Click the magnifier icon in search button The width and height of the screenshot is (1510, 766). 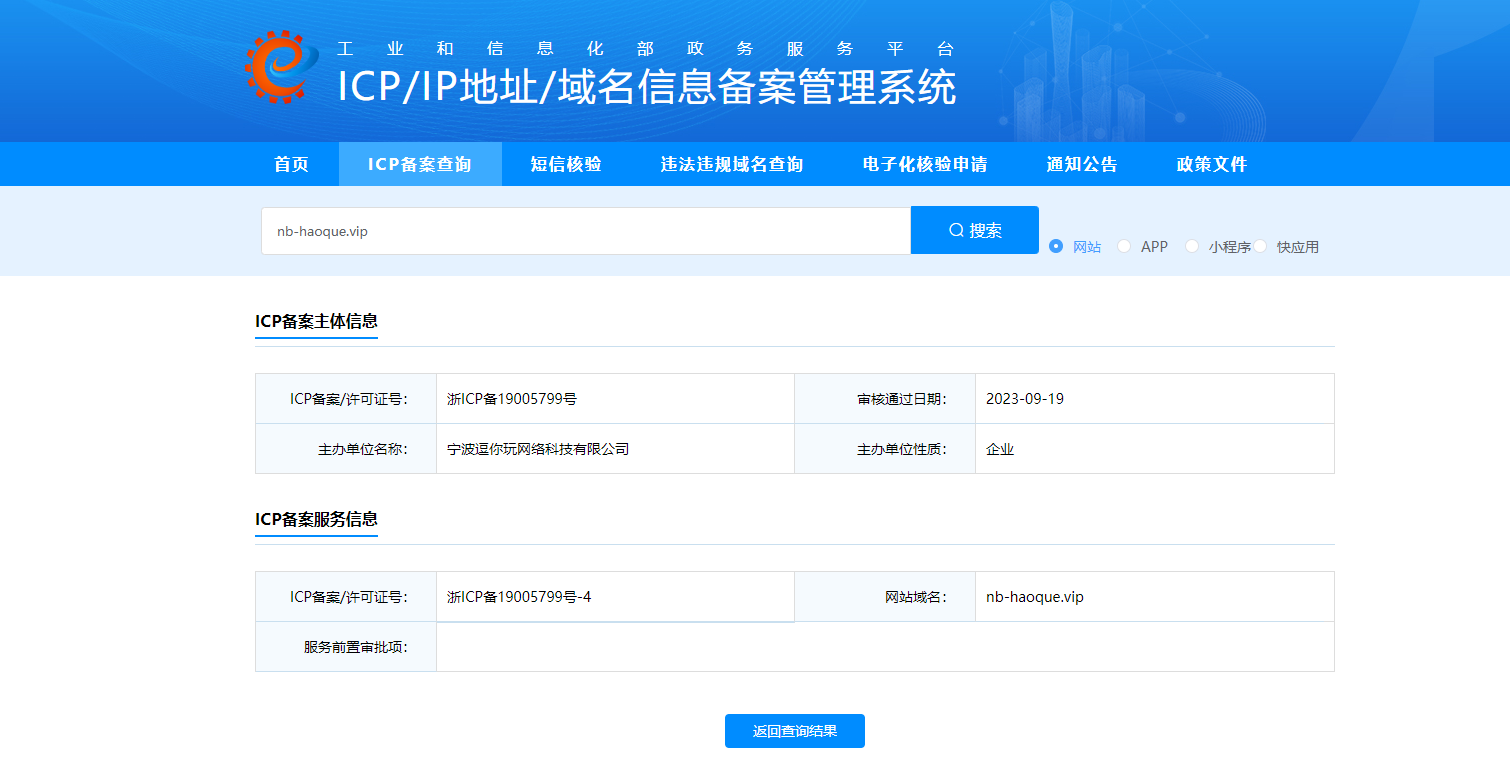point(956,230)
